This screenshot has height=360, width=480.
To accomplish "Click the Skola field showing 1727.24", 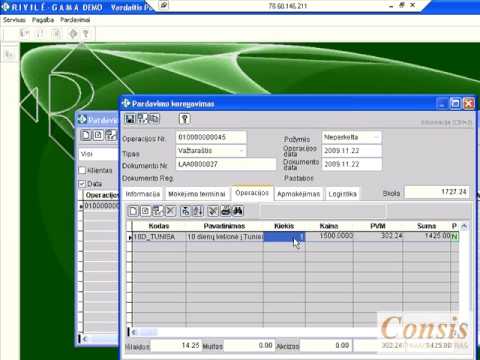I will [437, 192].
